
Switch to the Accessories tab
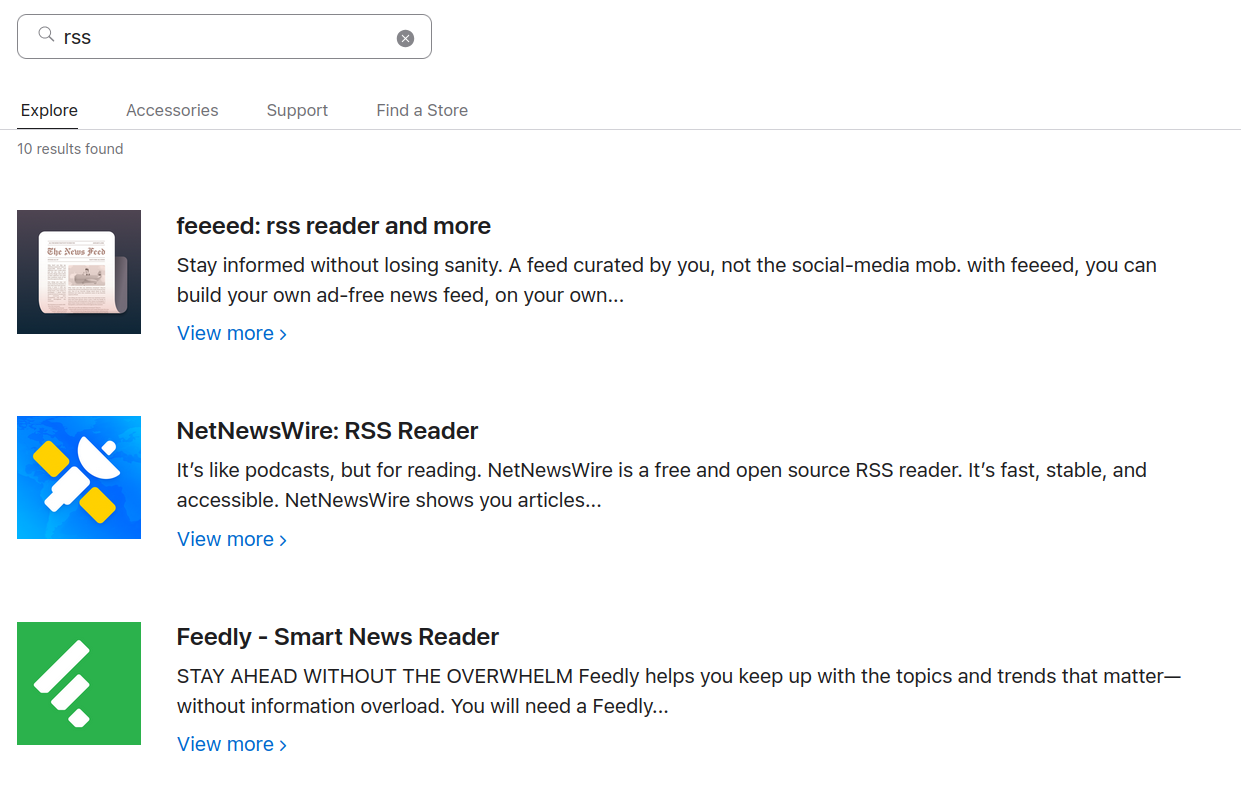(171, 110)
